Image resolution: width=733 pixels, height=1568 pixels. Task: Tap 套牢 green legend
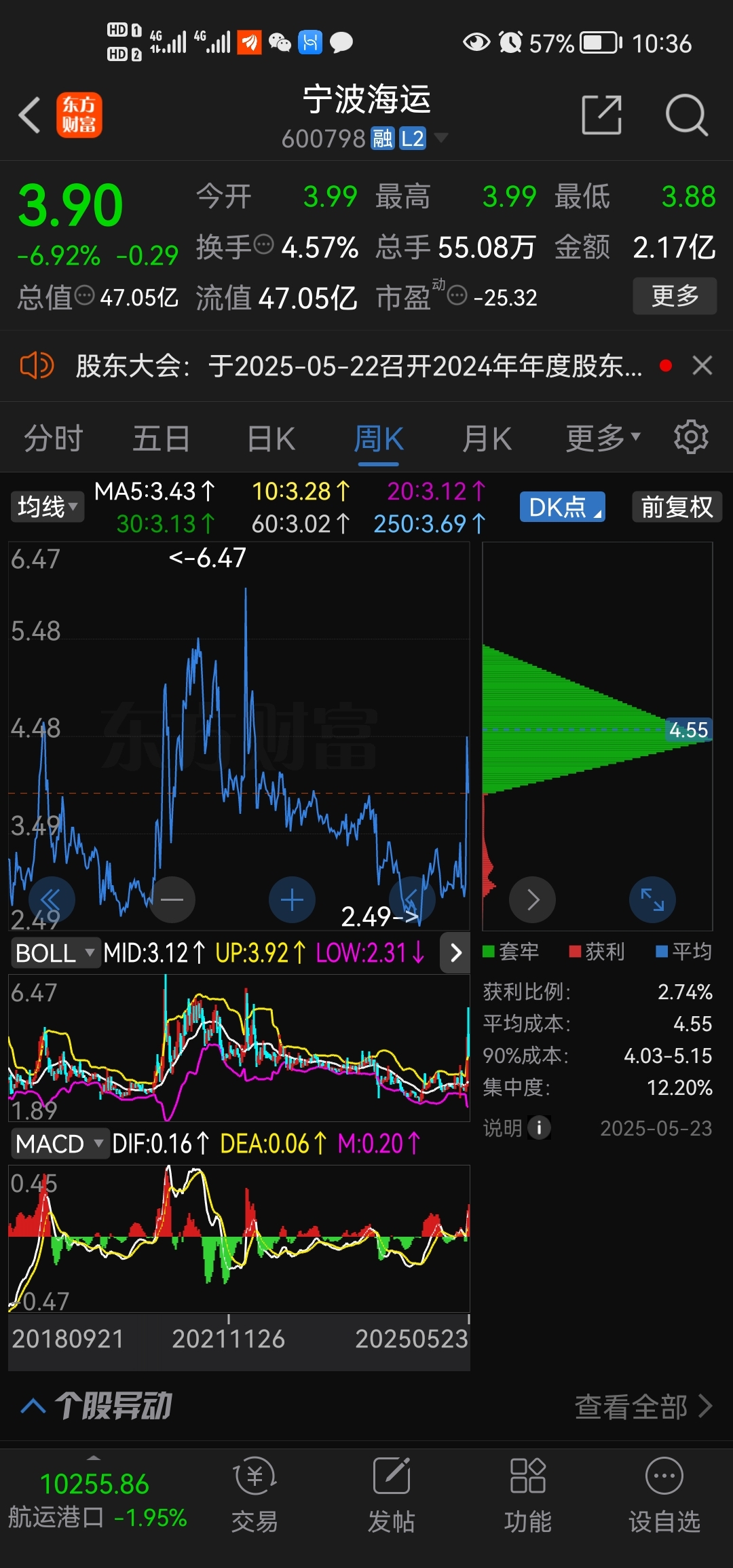tap(511, 952)
